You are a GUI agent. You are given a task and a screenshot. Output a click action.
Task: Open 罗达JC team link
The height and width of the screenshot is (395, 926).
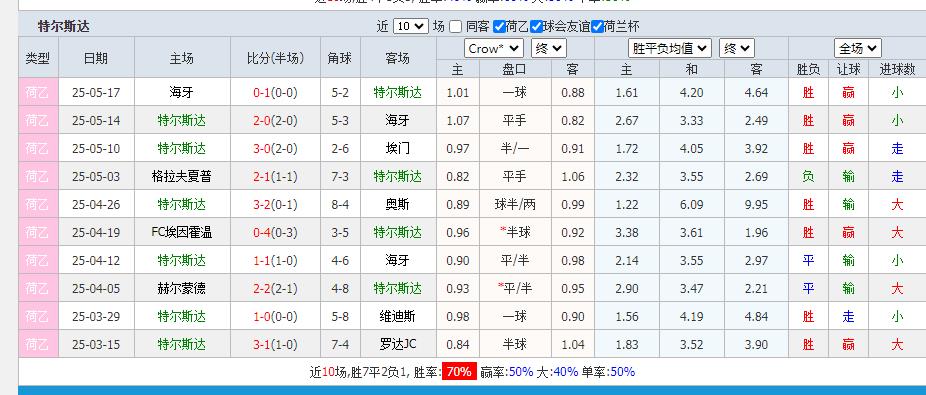pos(398,344)
